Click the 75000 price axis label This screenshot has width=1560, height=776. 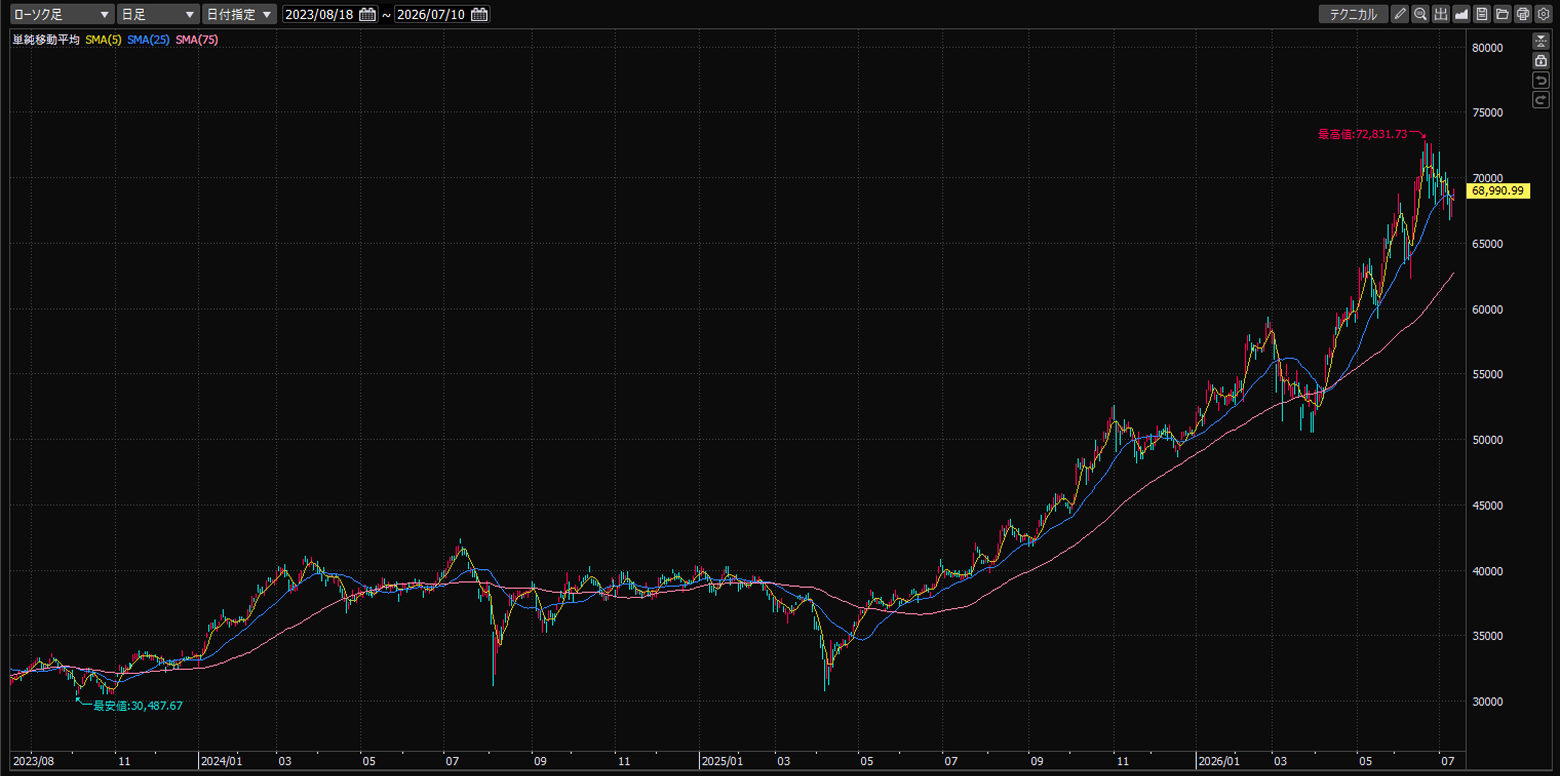[x=1488, y=113]
